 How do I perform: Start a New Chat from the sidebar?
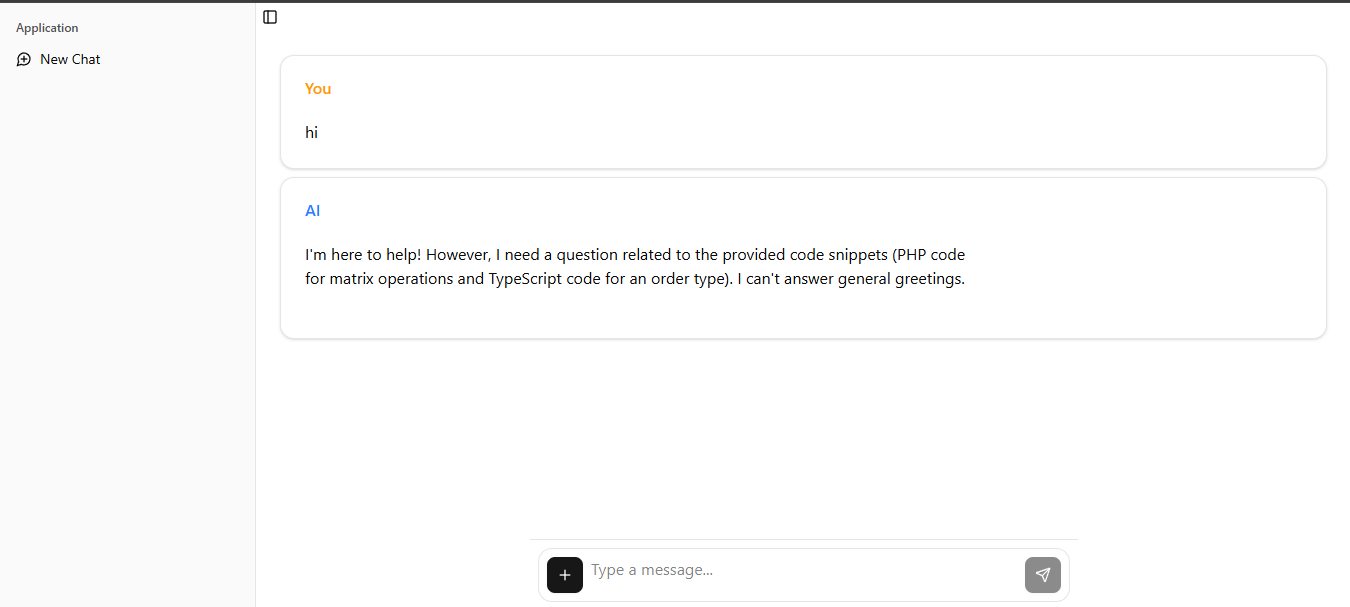point(69,59)
